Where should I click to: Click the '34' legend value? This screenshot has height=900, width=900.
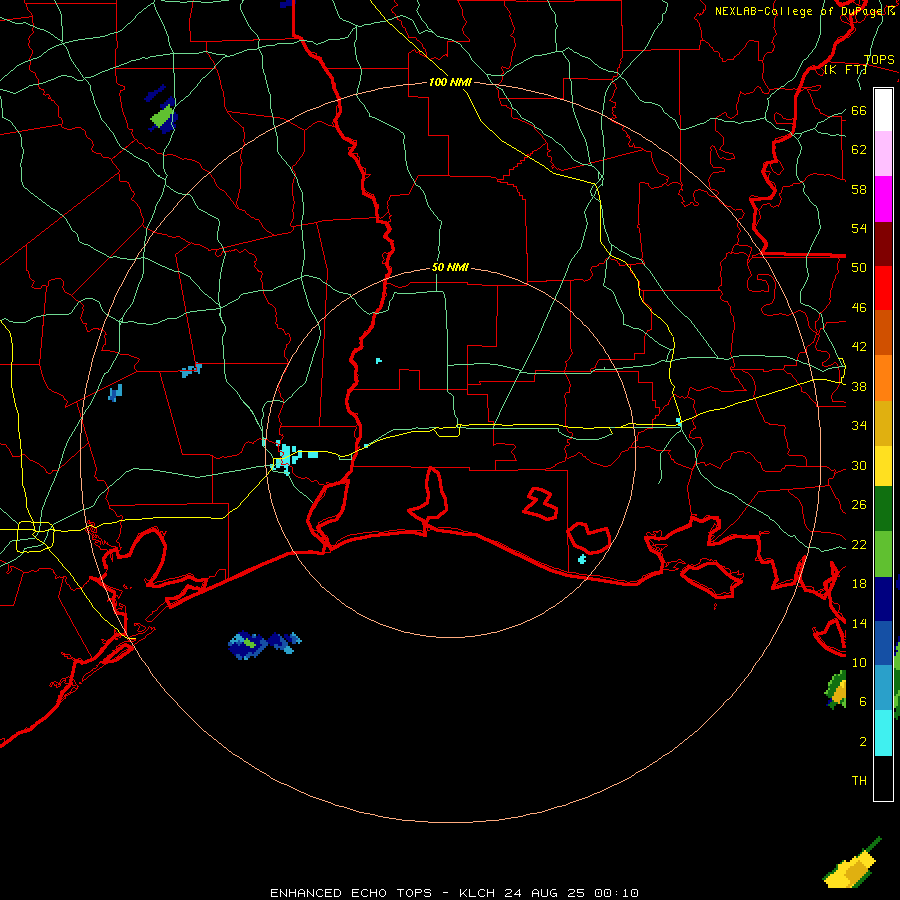click(859, 426)
